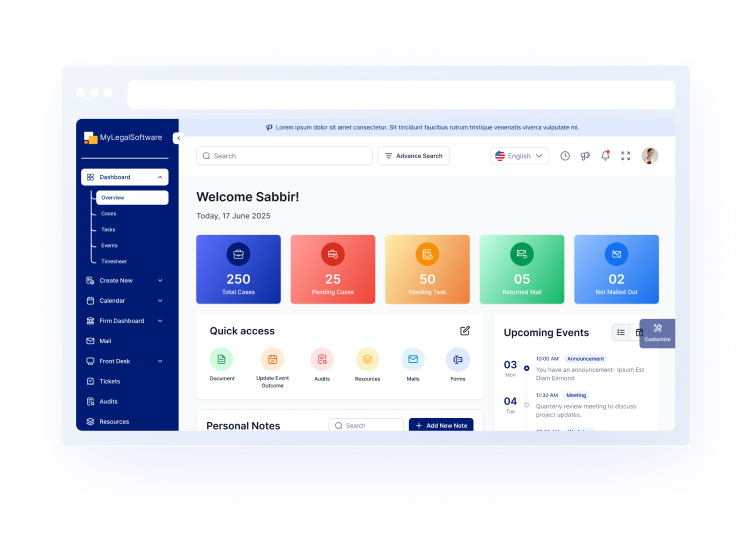Enter fullscreen using the expand icon
Image resolution: width=752 pixels, height=554 pixels.
(x=626, y=156)
